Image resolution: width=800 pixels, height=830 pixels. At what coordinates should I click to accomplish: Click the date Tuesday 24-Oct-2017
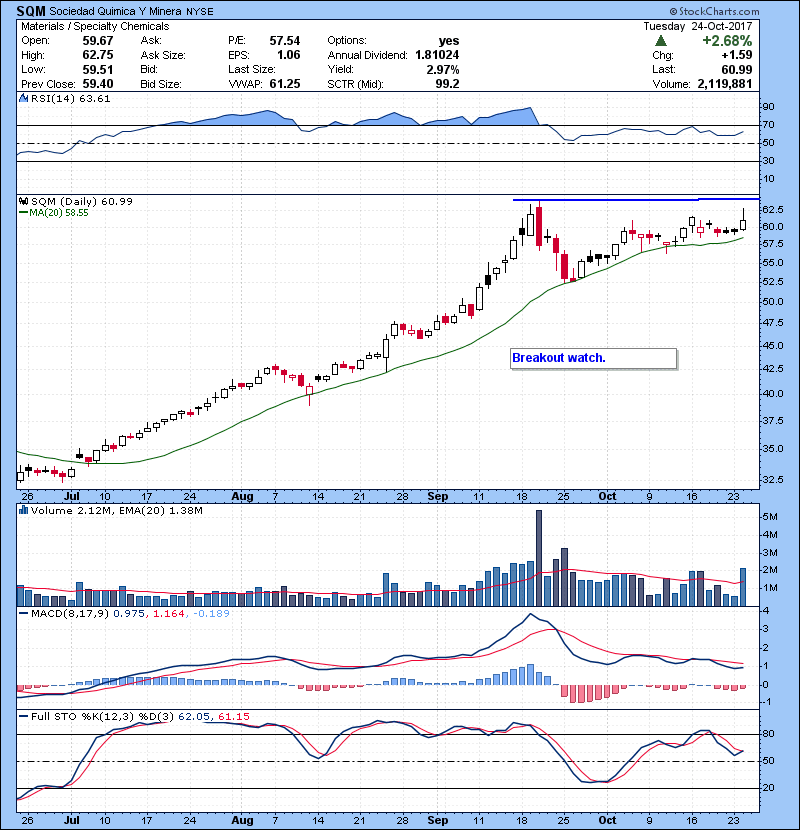tap(698, 26)
